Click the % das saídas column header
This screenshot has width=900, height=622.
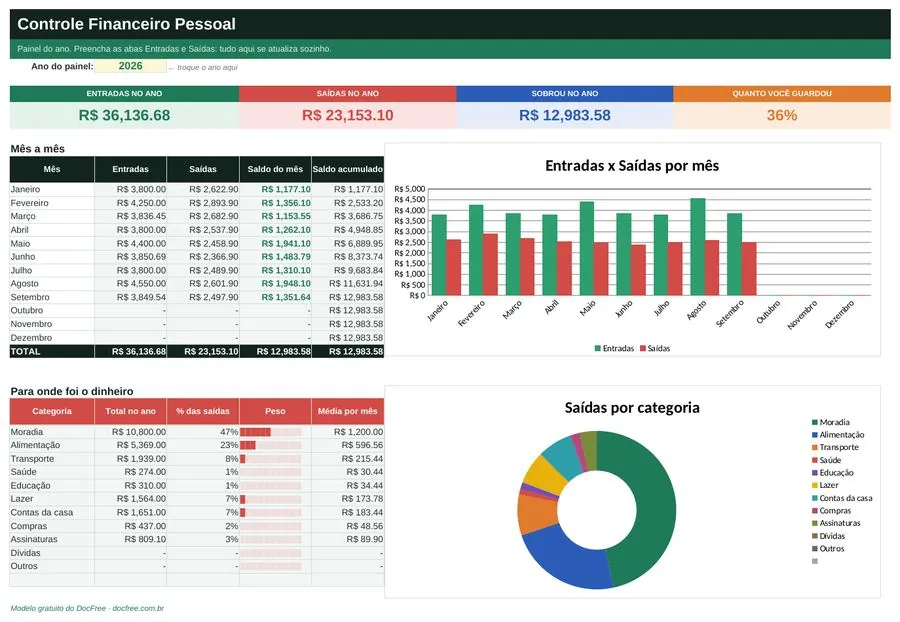point(203,411)
